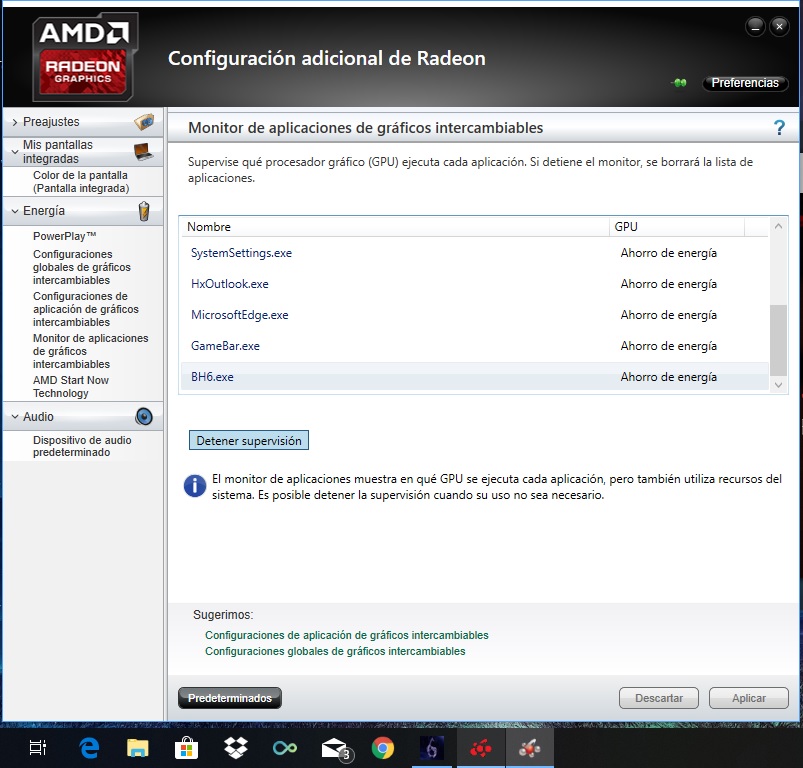Click the Detener supervisión button
Screen dimensions: 803x768
point(249,440)
